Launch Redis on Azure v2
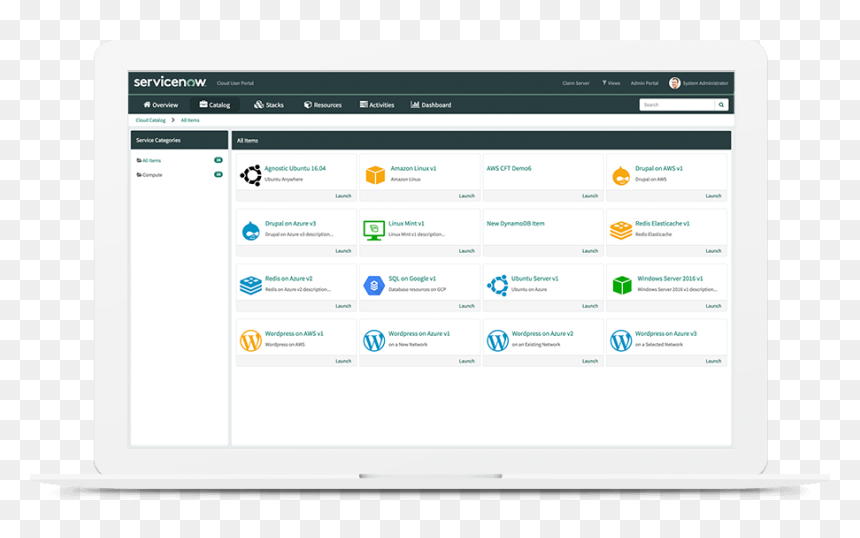This screenshot has height=538, width=860. pyautogui.click(x=343, y=306)
